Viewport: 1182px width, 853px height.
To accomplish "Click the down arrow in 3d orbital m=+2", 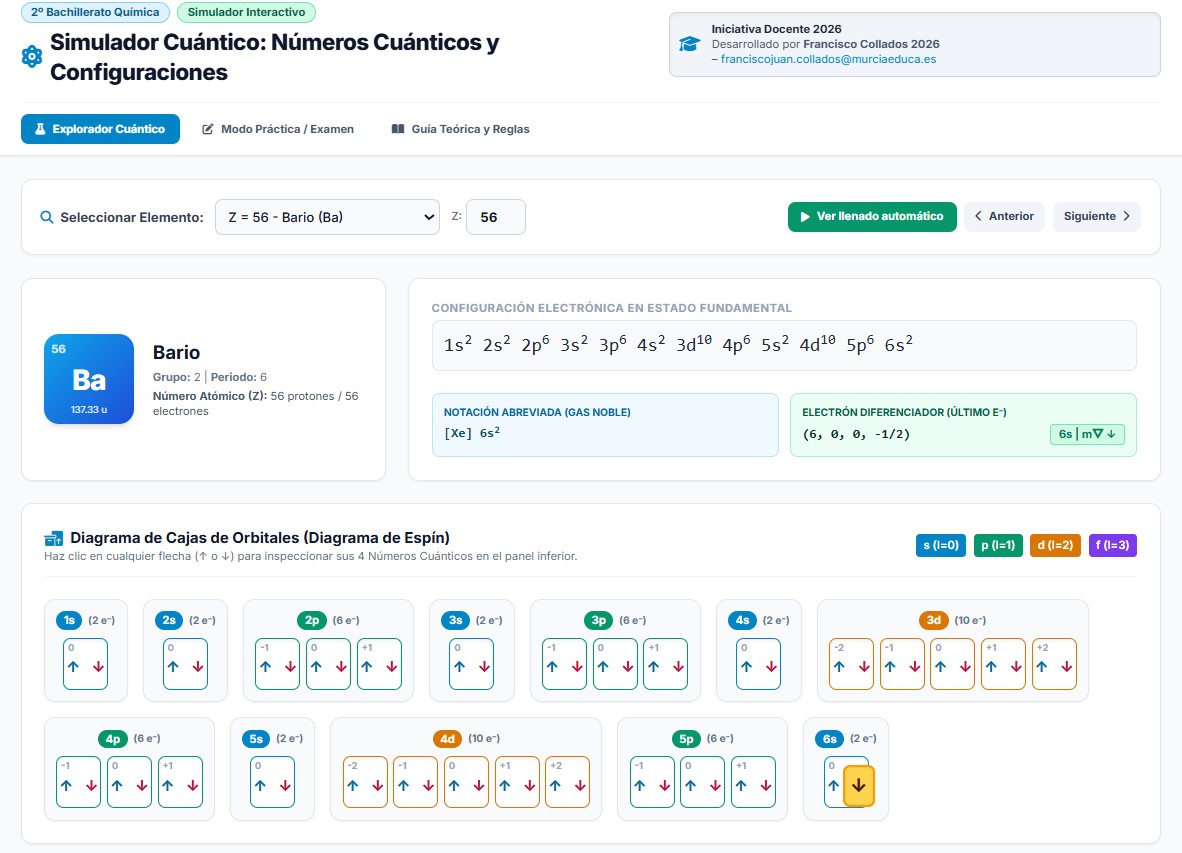I will [x=1067, y=666].
